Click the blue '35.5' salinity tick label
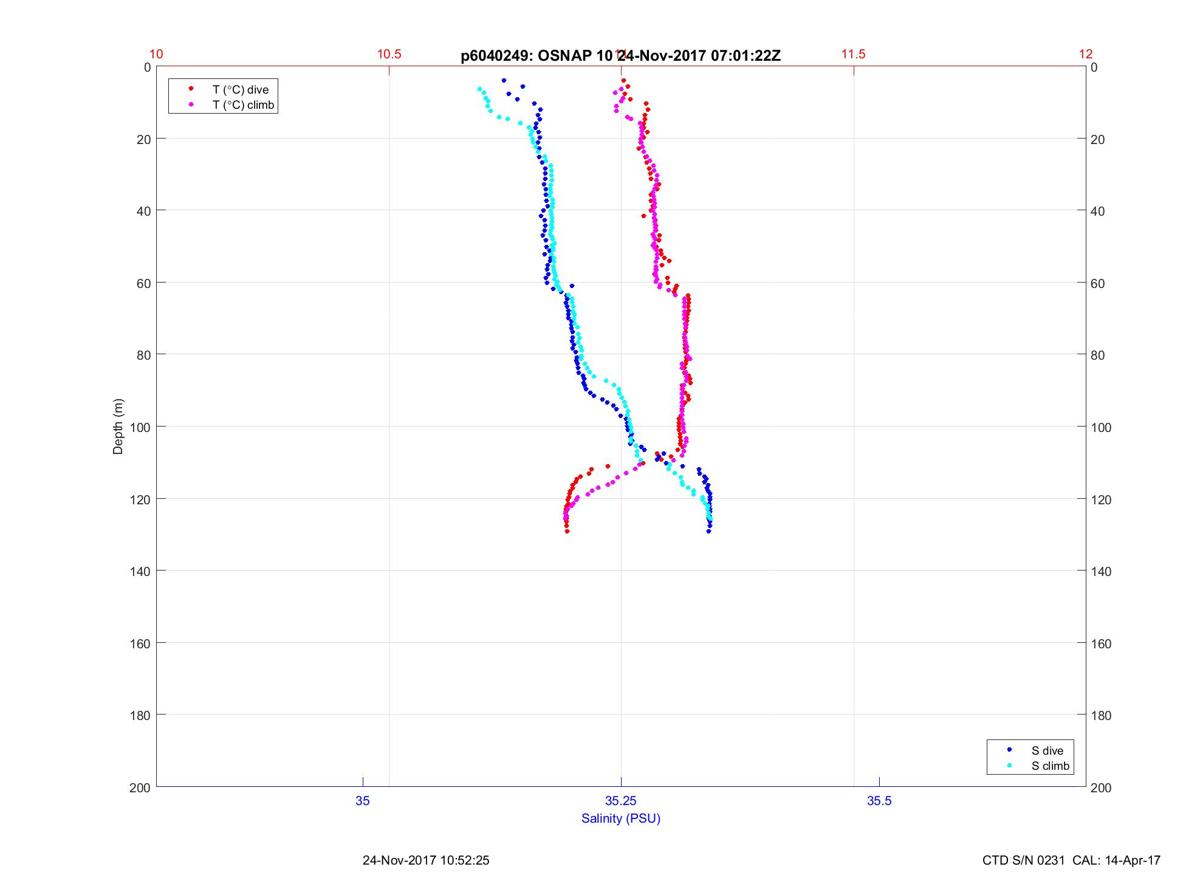Screen dimensions: 1200x885 879,801
